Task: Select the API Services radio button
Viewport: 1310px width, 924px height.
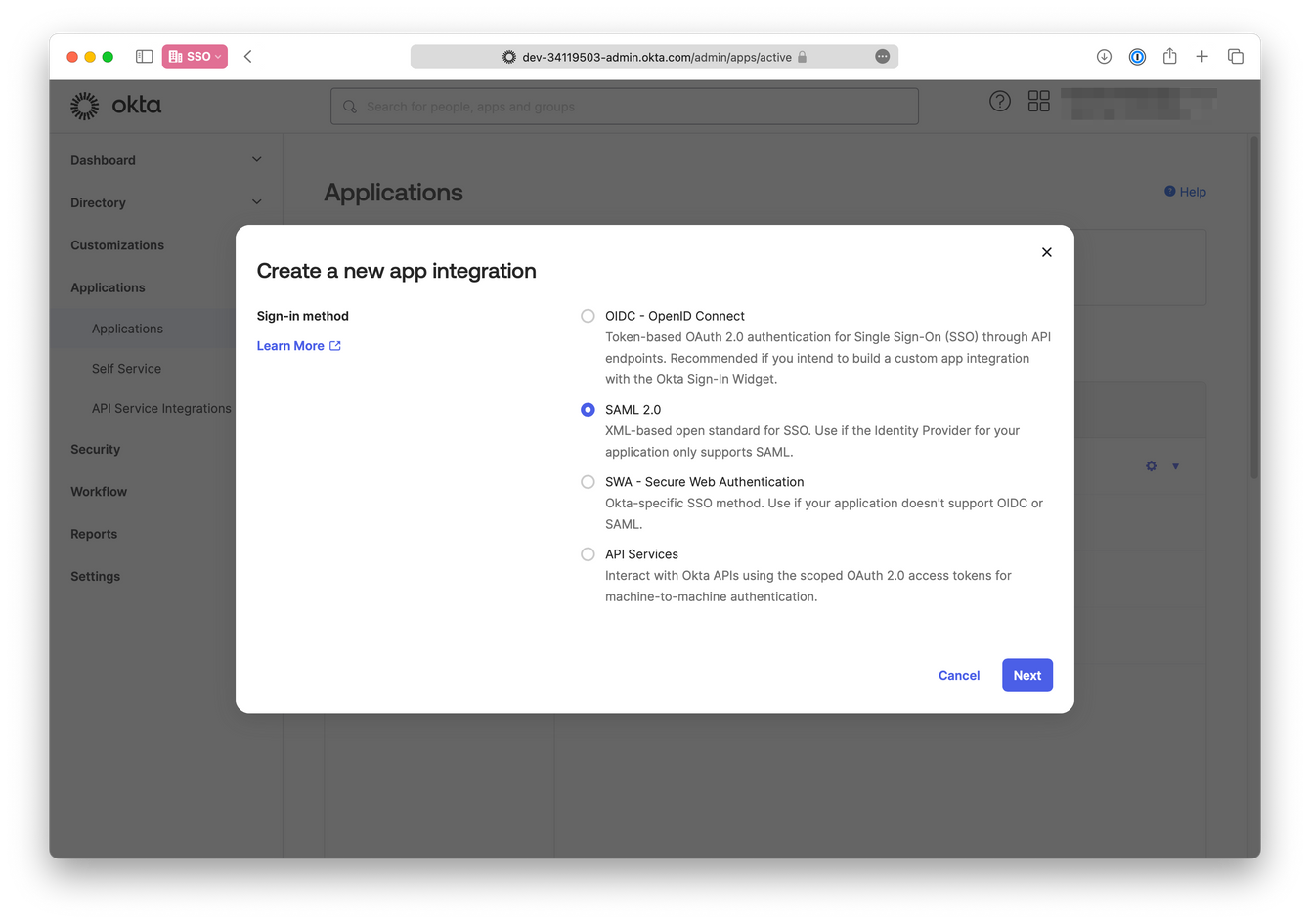Action: point(588,554)
